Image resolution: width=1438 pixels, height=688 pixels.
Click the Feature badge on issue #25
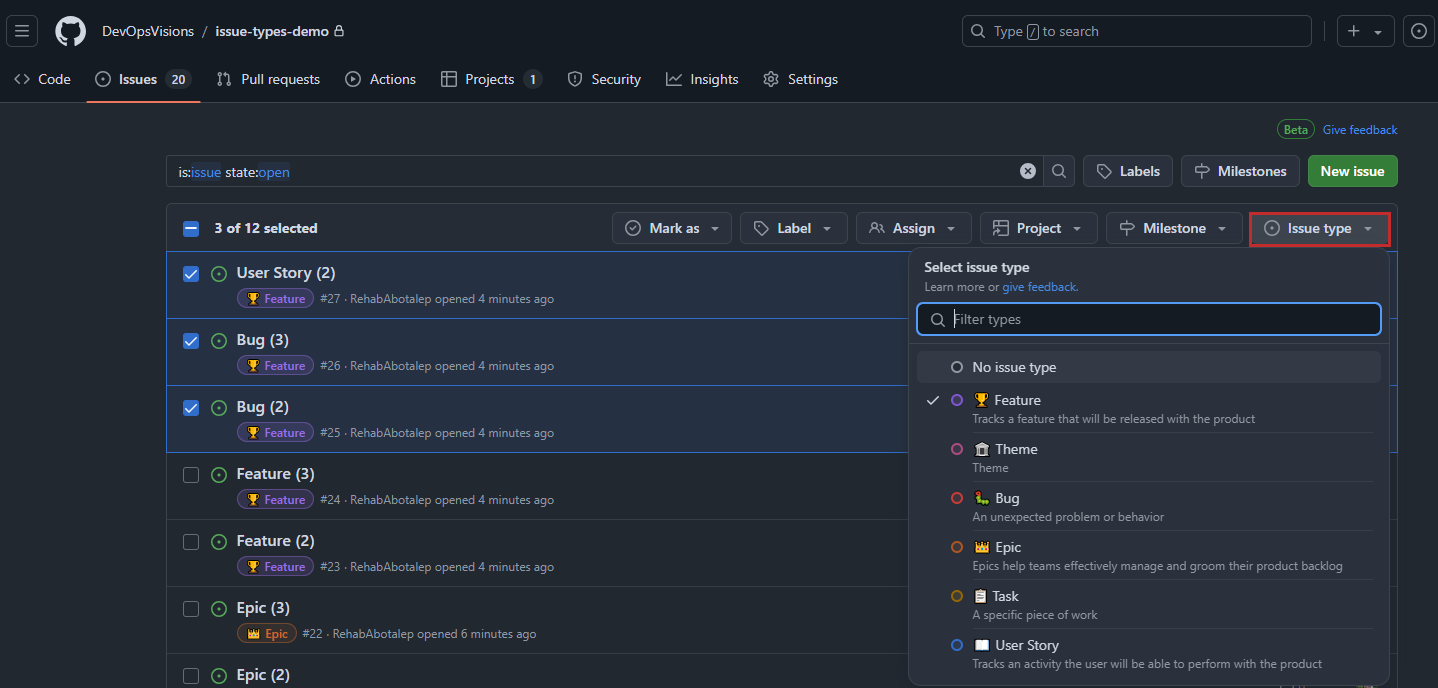point(275,433)
